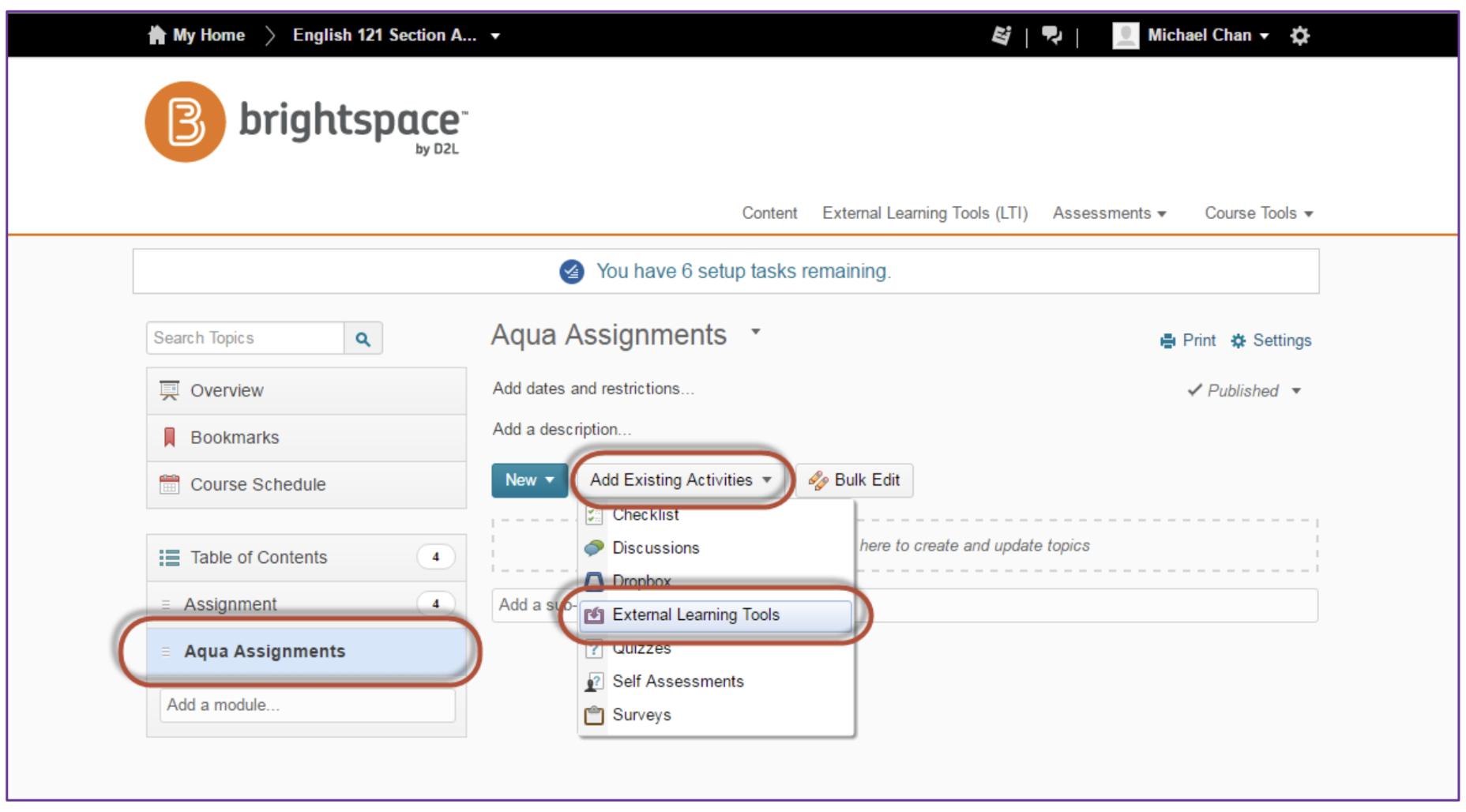
Task: Select Surveys from the activities menu
Action: pos(716,715)
